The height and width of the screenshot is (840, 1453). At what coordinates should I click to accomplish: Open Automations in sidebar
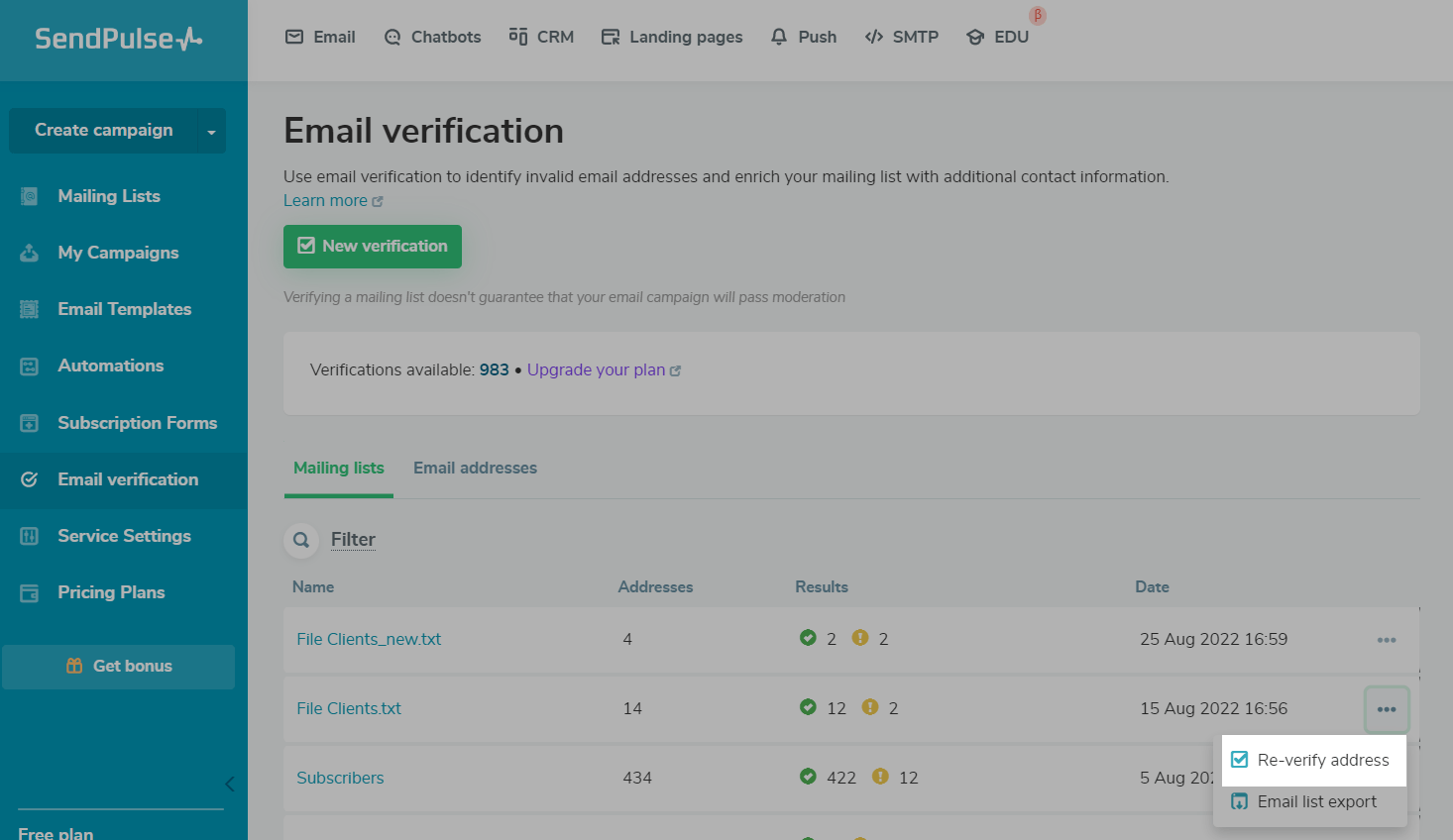click(110, 366)
